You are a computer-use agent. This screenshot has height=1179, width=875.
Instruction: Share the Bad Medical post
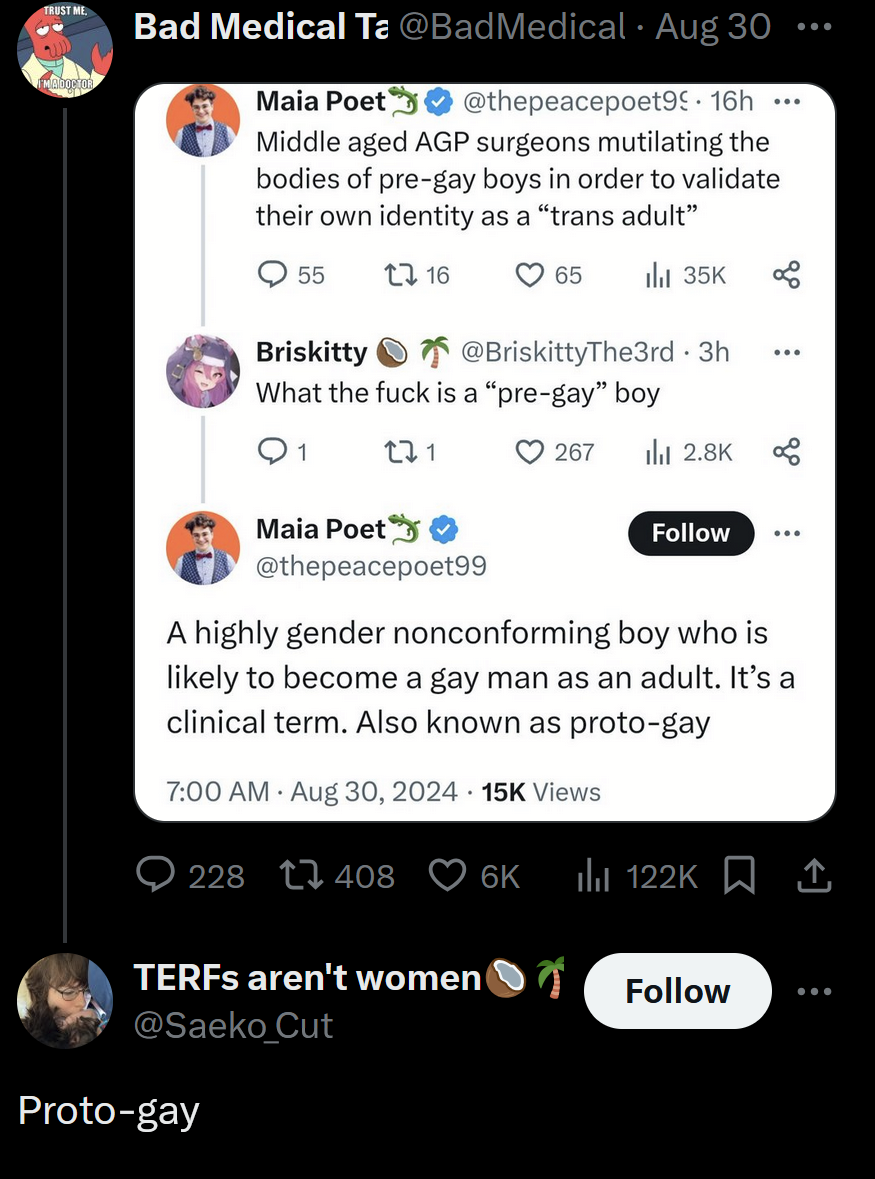813,876
